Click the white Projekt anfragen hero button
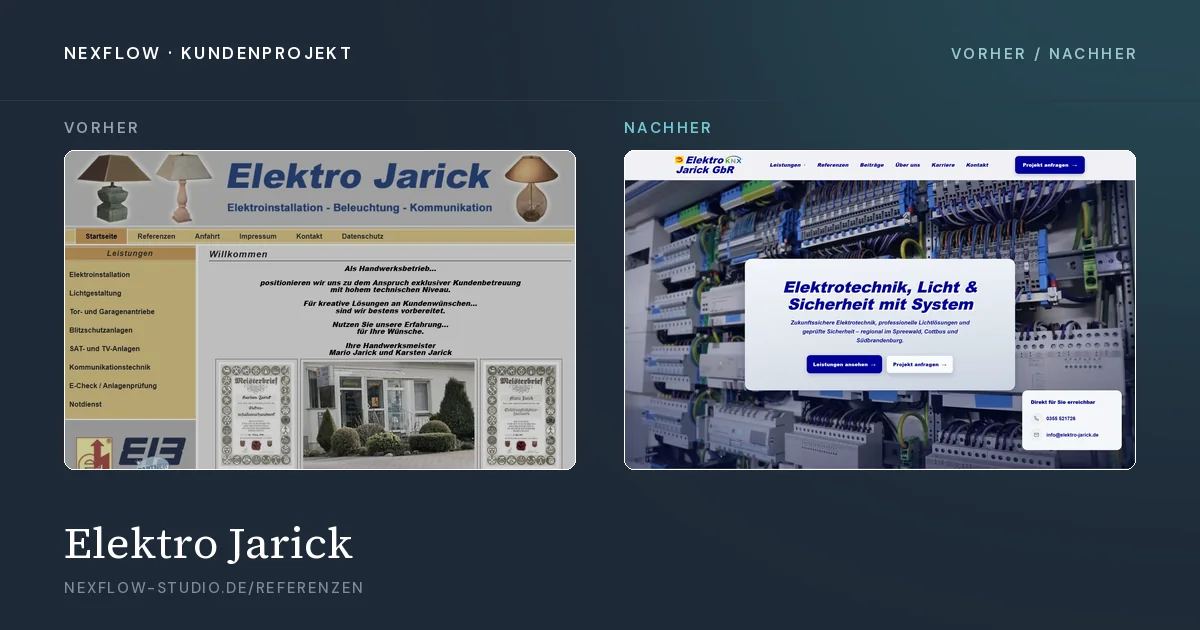This screenshot has height=630, width=1200. click(x=919, y=364)
